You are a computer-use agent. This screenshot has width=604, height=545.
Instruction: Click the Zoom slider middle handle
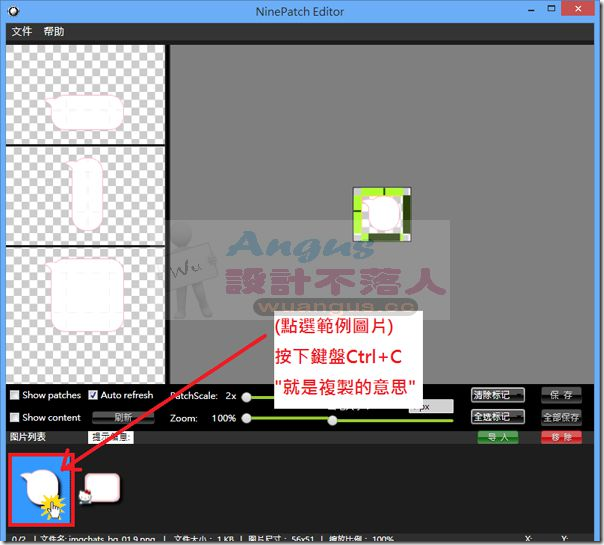click(332, 420)
